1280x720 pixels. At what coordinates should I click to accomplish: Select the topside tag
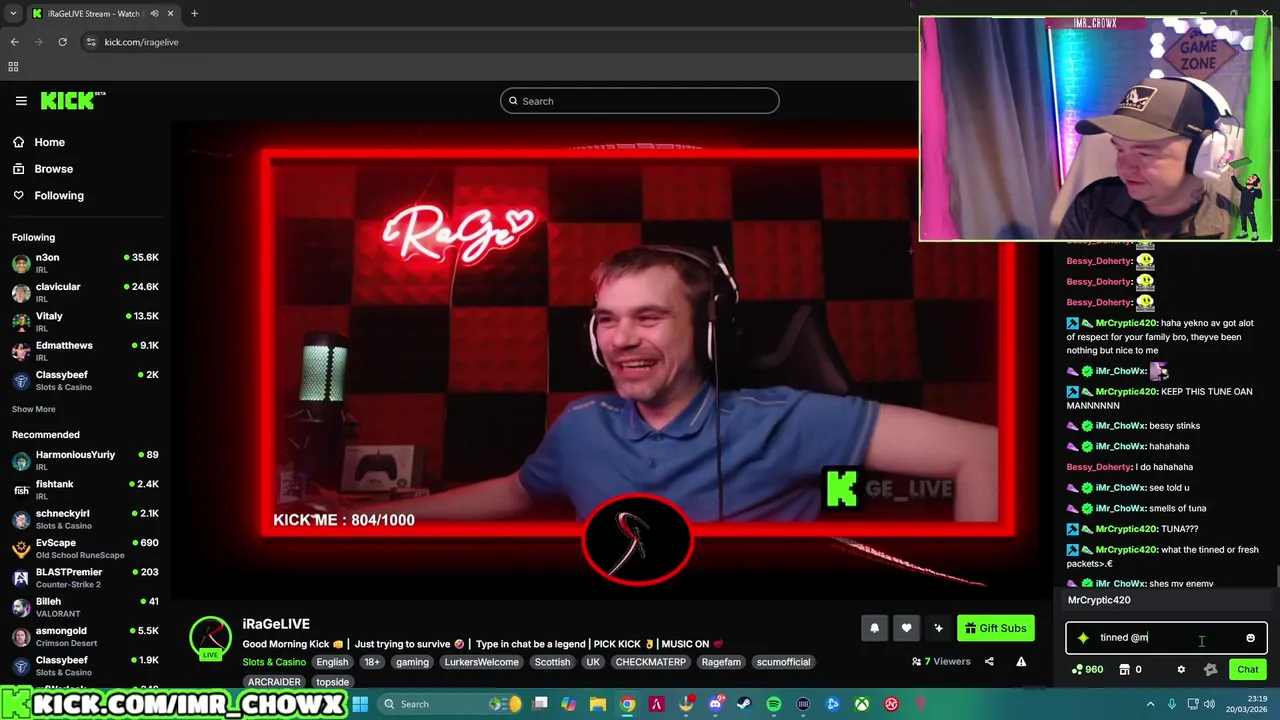333,682
